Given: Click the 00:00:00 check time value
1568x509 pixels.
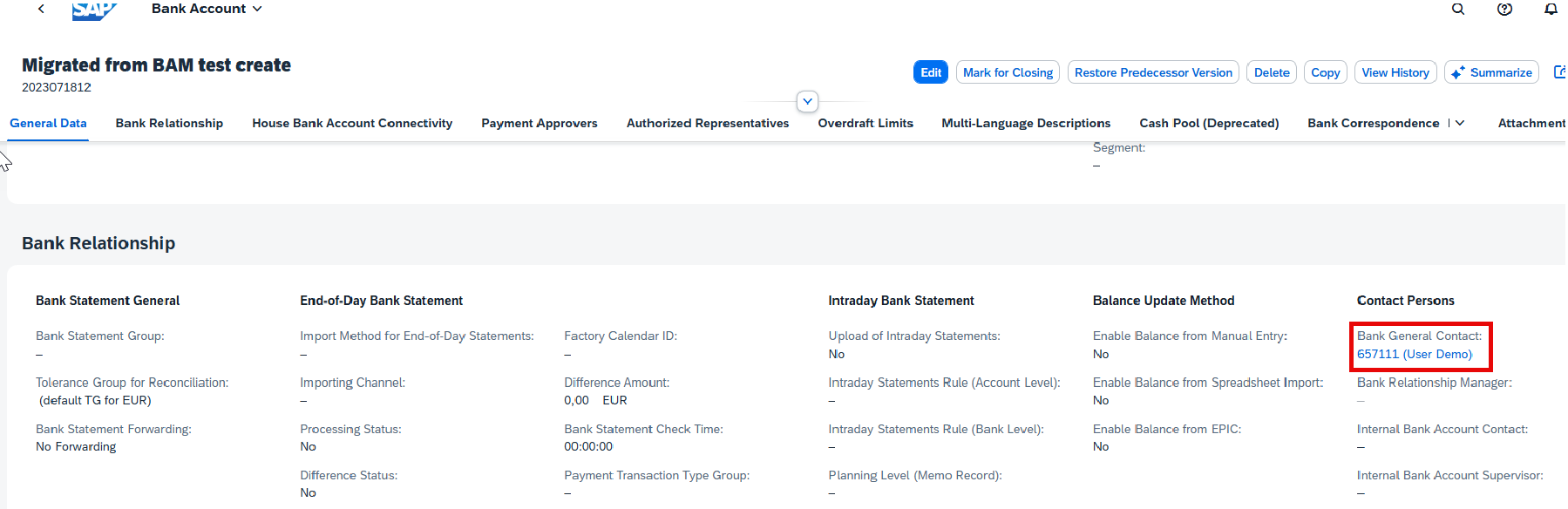Looking at the screenshot, I should pyautogui.click(x=588, y=446).
